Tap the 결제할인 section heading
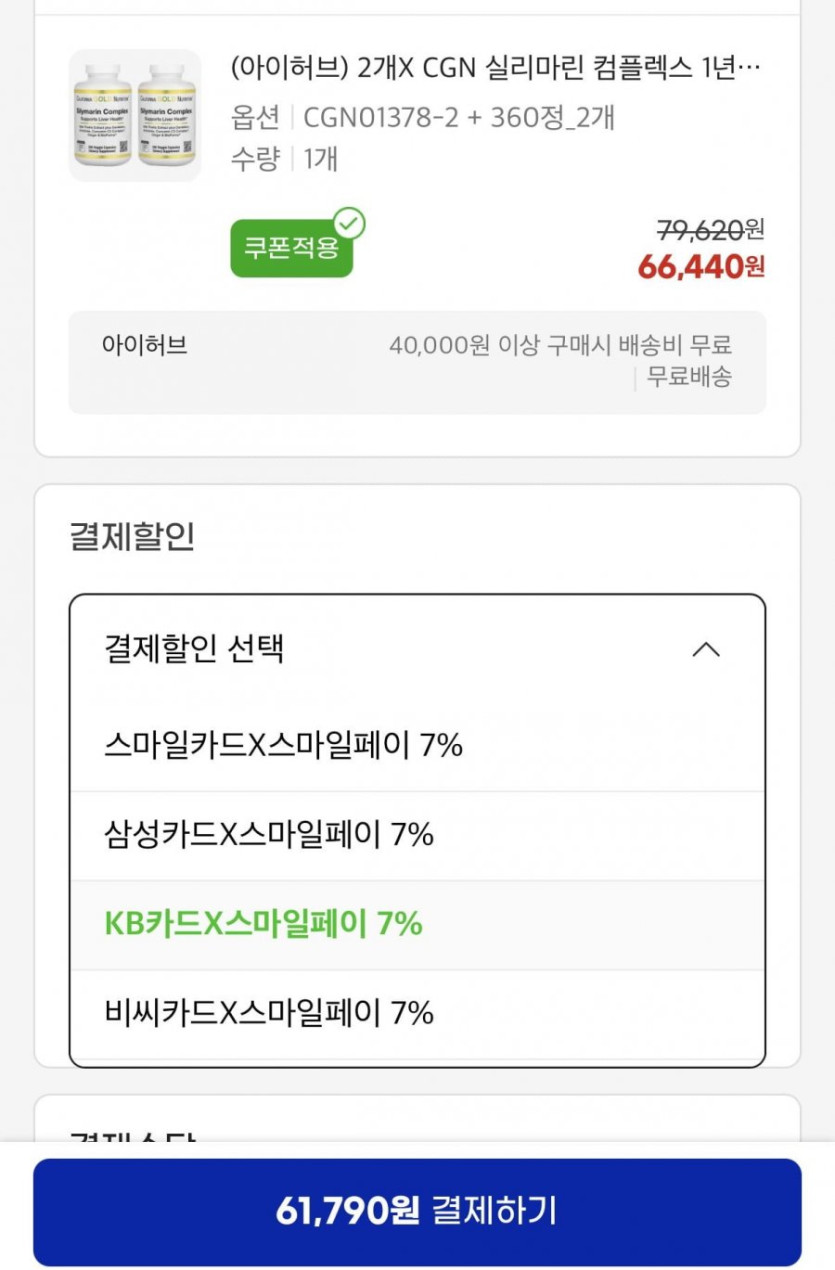The height and width of the screenshot is (1270, 835). point(131,537)
